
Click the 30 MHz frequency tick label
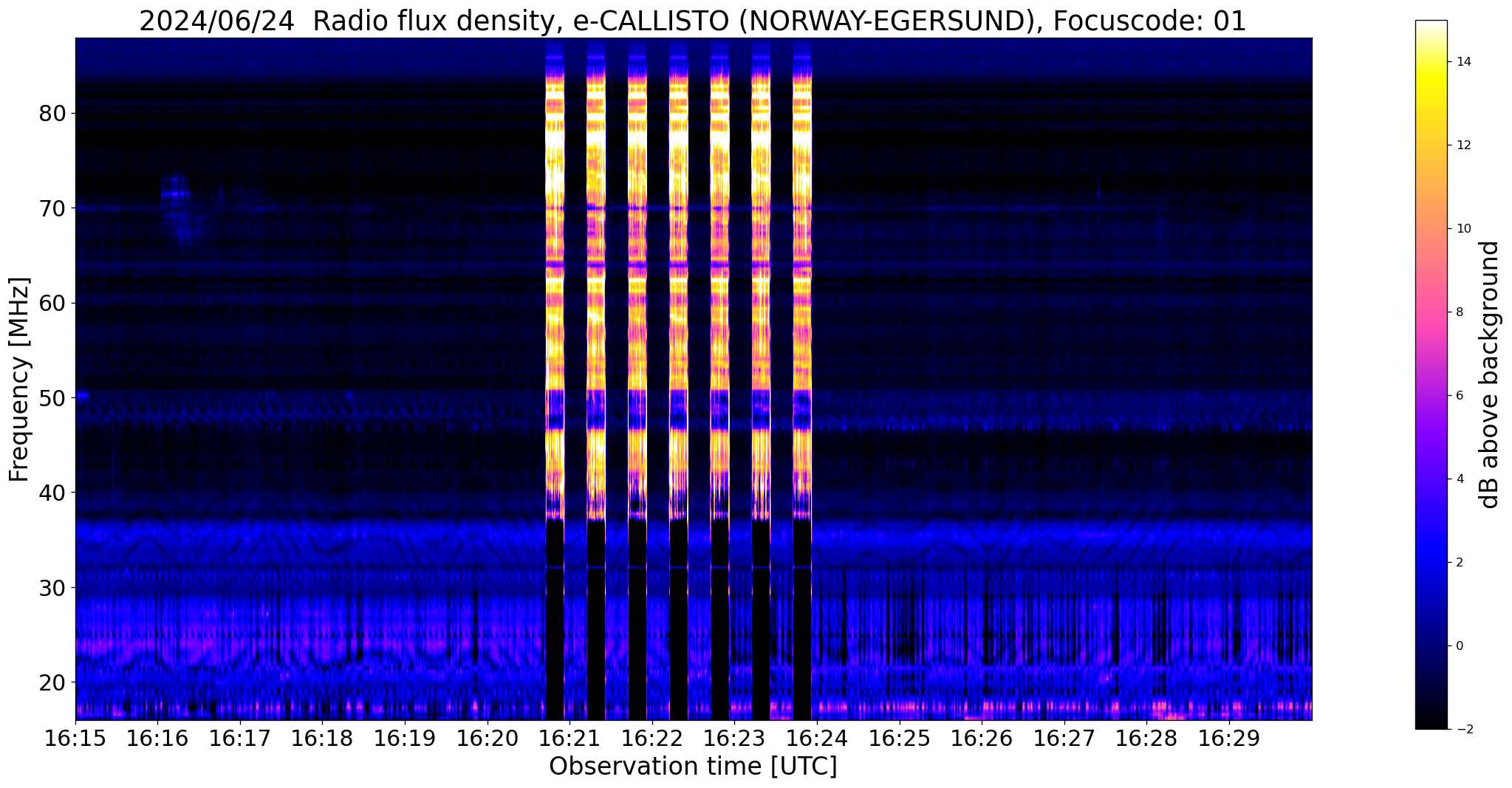(x=52, y=587)
